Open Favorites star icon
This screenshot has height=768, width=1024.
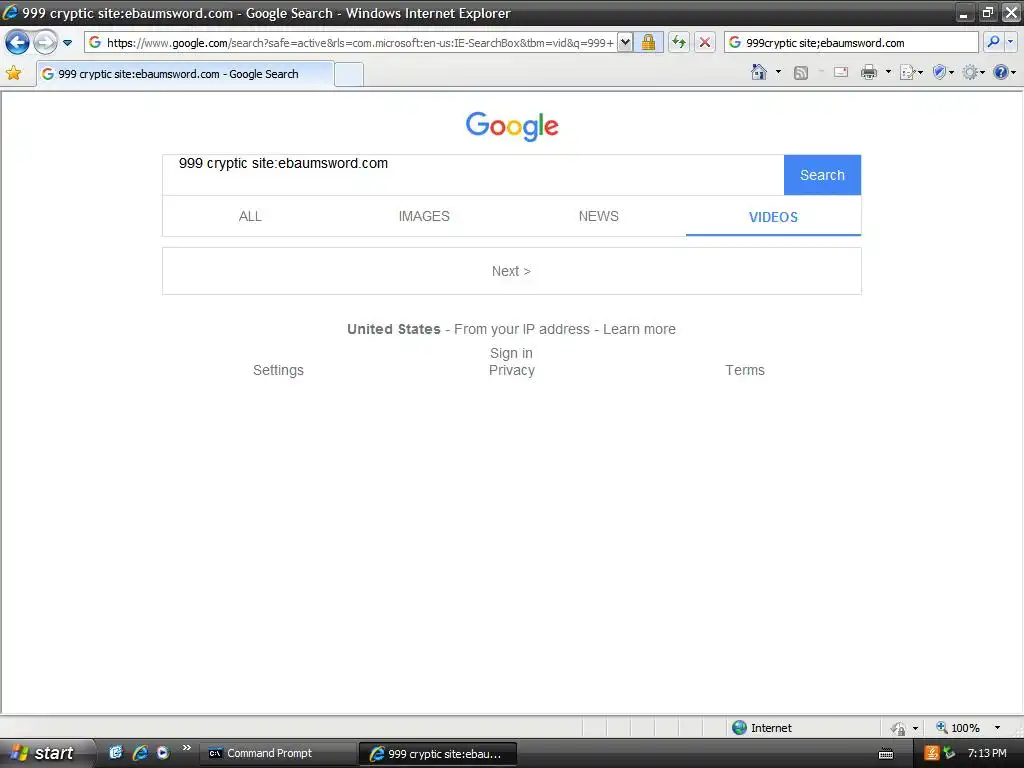point(13,73)
